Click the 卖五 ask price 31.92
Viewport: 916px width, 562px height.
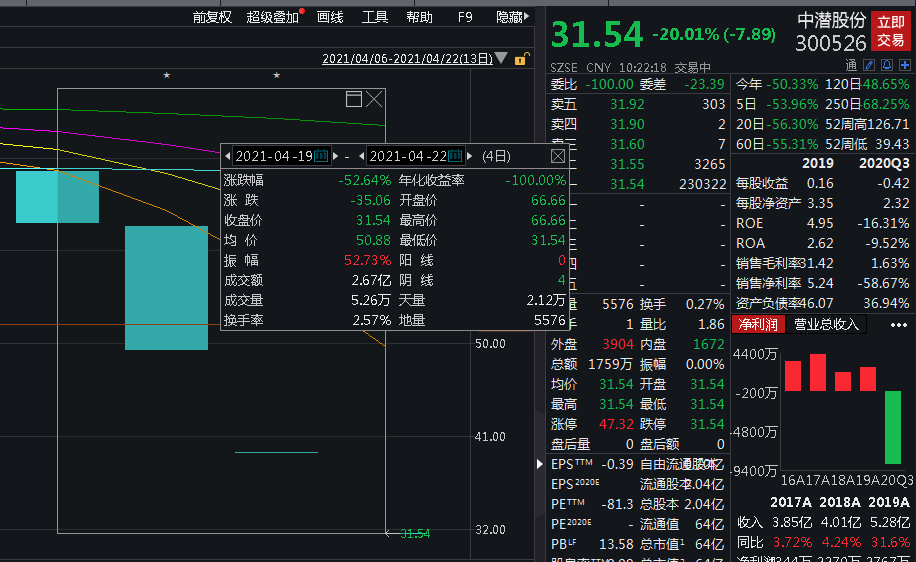coord(627,104)
